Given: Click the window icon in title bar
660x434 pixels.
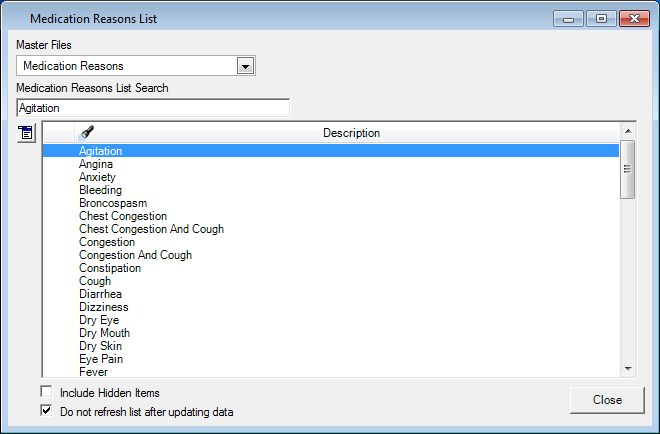Looking at the screenshot, I should coord(15,18).
